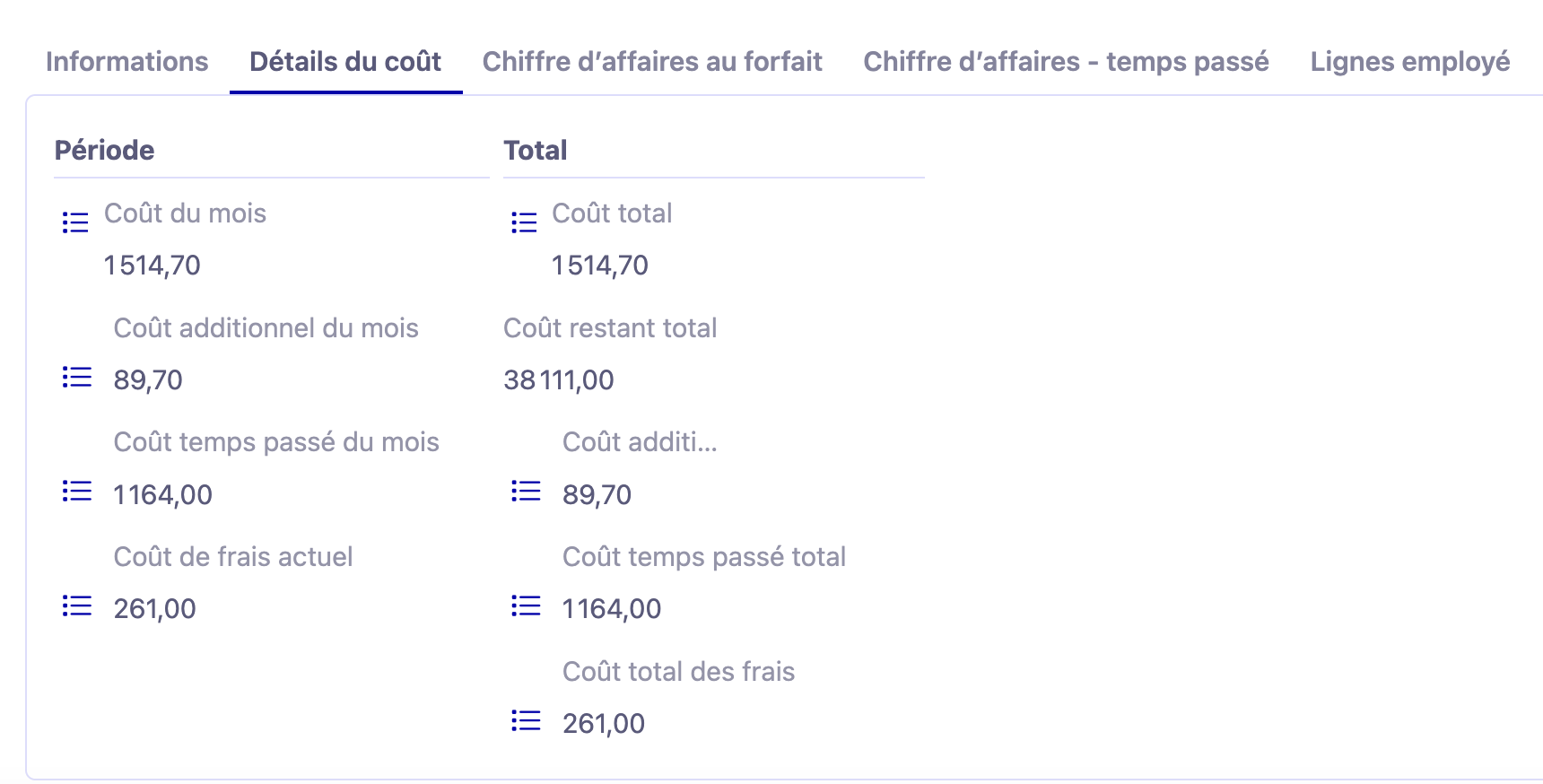This screenshot has width=1543, height=784.
Task: Click list icon for Coût temps passé total
Action: (526, 606)
